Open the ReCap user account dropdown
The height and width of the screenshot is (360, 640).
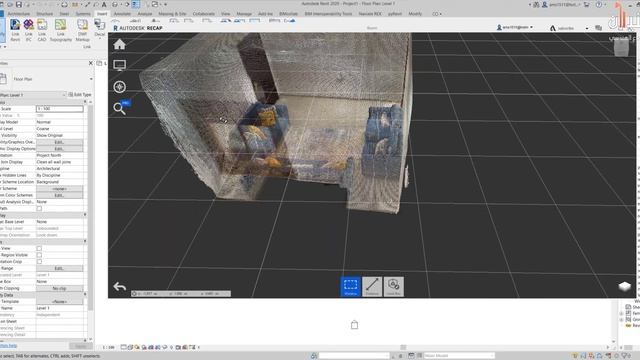click(x=531, y=27)
